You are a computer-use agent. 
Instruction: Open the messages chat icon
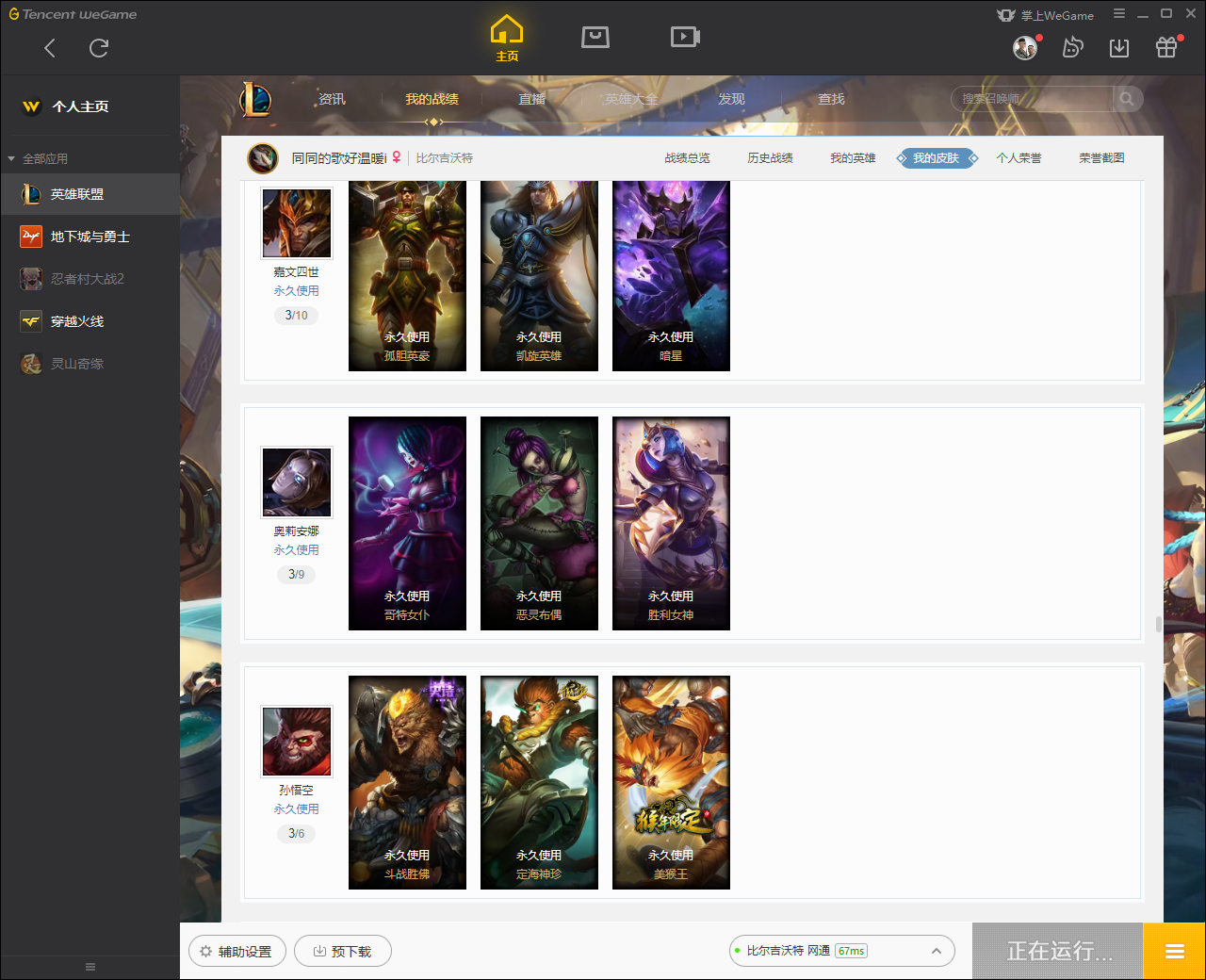[x=1072, y=47]
